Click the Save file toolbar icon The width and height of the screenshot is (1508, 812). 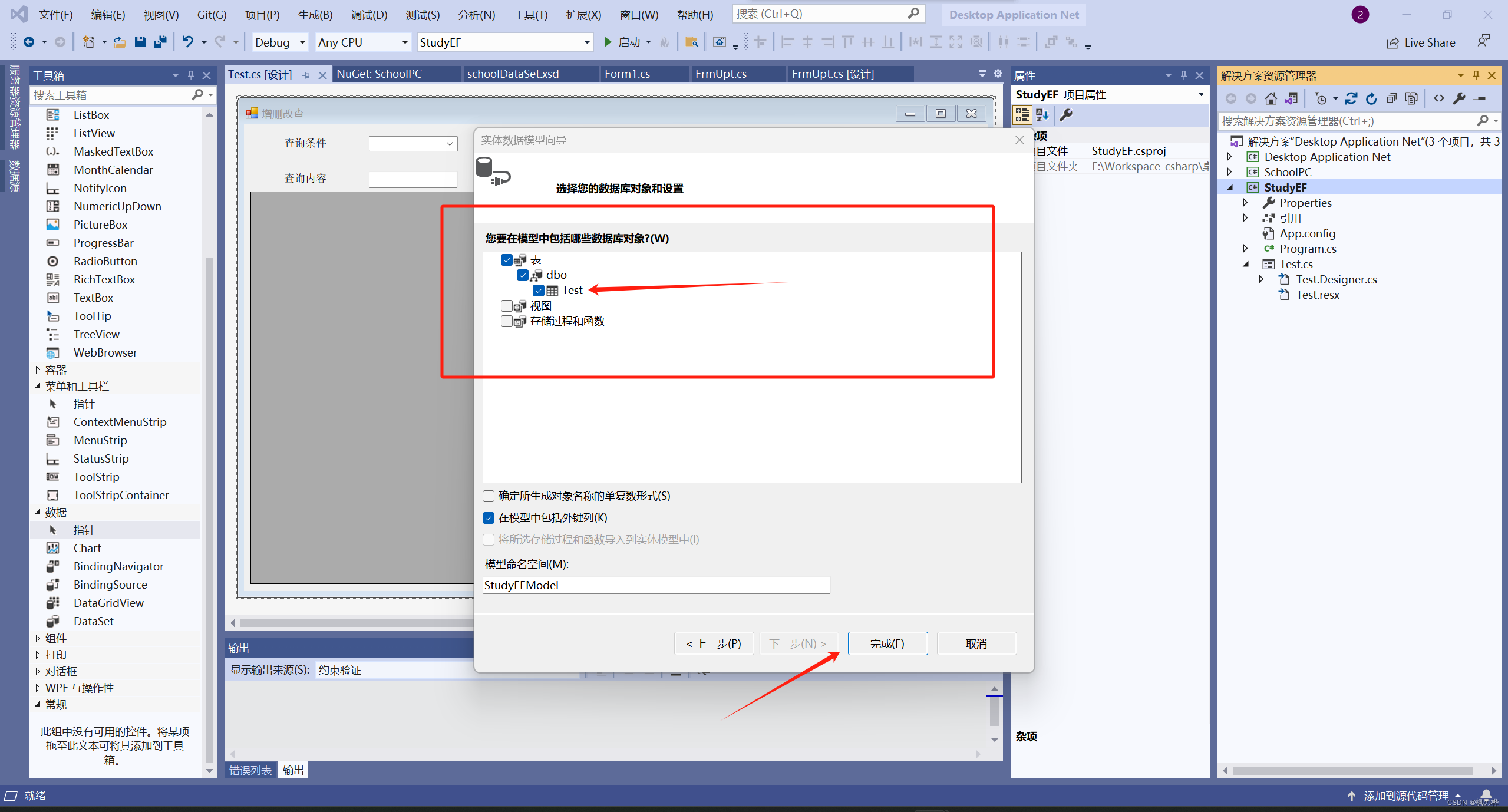tap(140, 42)
